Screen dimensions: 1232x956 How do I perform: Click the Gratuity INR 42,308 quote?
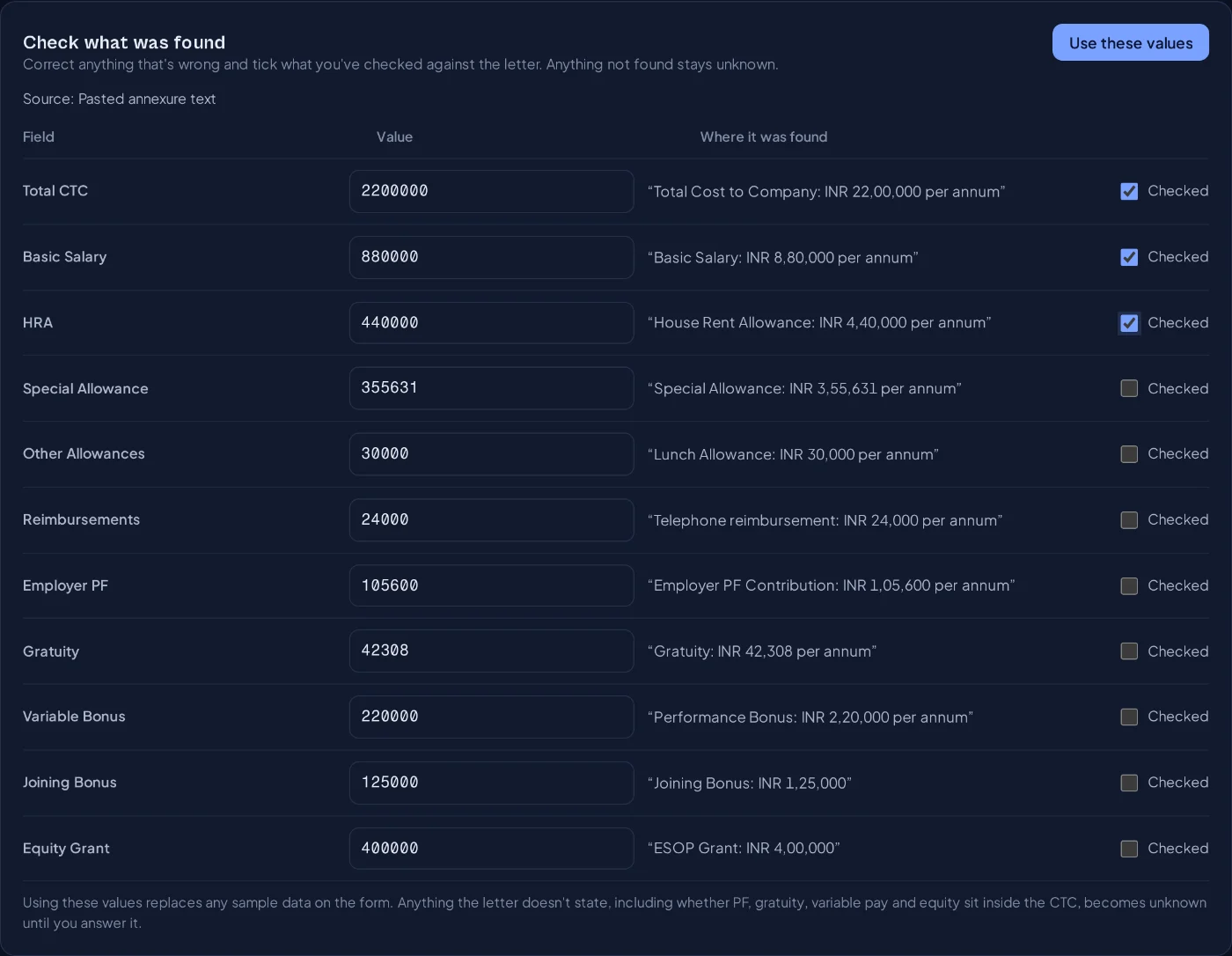(762, 651)
